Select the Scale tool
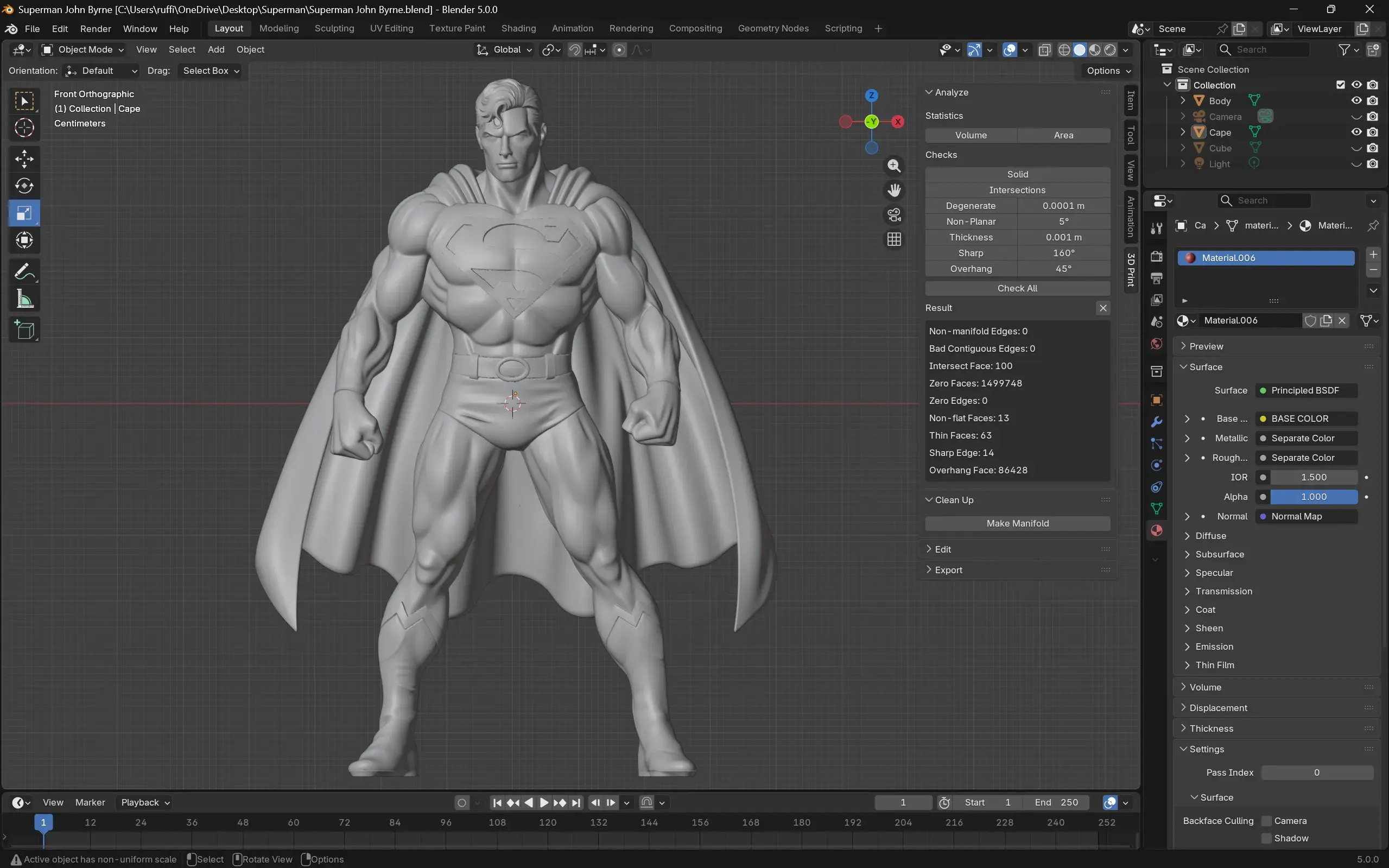Viewport: 1389px width, 868px height. 24,213
